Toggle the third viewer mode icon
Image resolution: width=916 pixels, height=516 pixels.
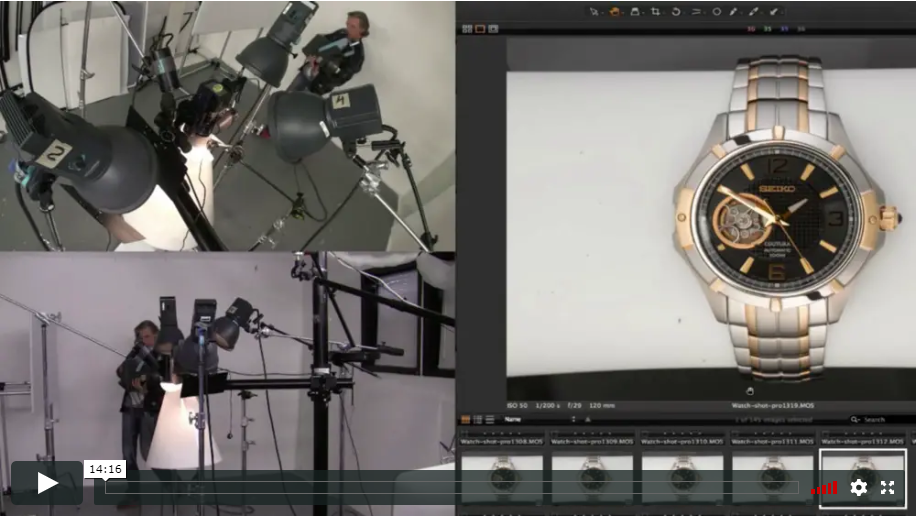tap(493, 29)
